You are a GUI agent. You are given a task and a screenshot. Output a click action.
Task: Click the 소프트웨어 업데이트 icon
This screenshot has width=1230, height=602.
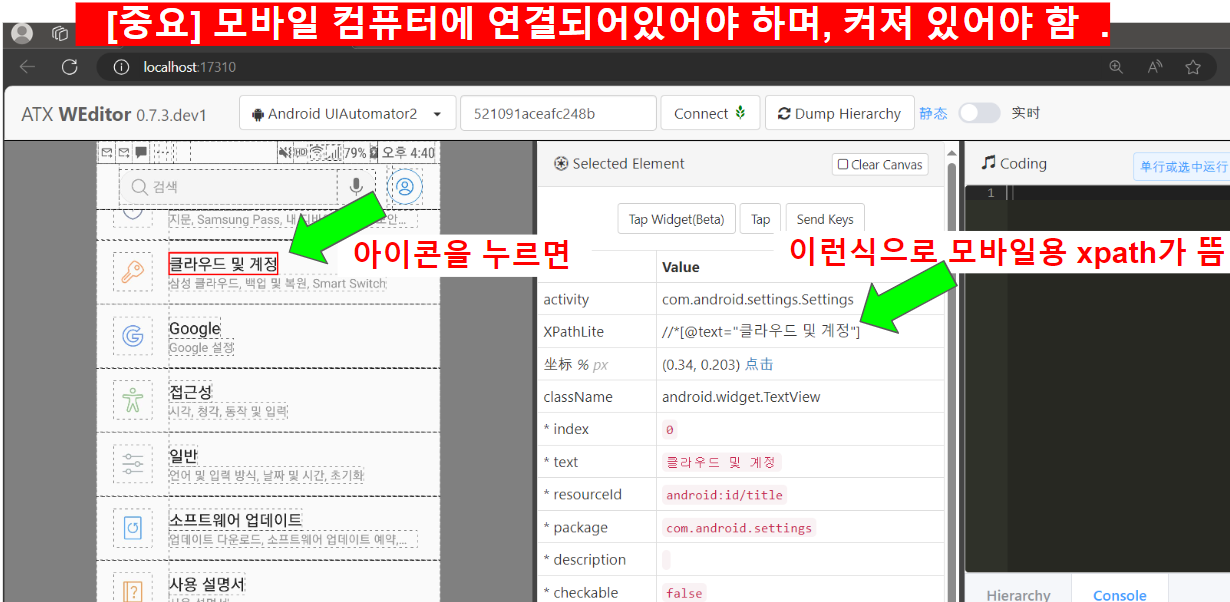coord(133,527)
